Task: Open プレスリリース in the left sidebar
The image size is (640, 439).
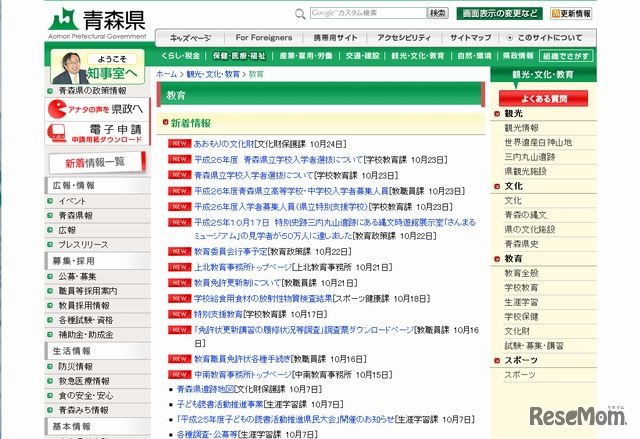Action: [83, 245]
